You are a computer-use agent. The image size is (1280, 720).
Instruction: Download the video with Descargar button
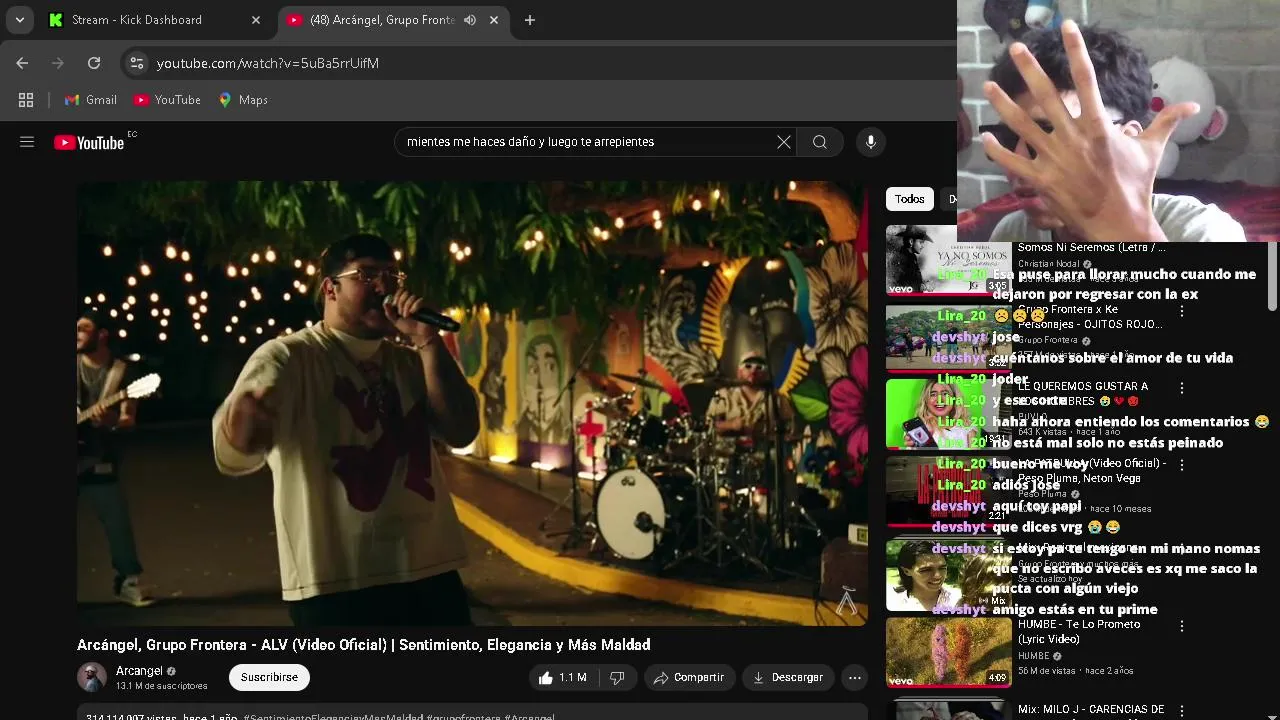pyautogui.click(x=788, y=677)
